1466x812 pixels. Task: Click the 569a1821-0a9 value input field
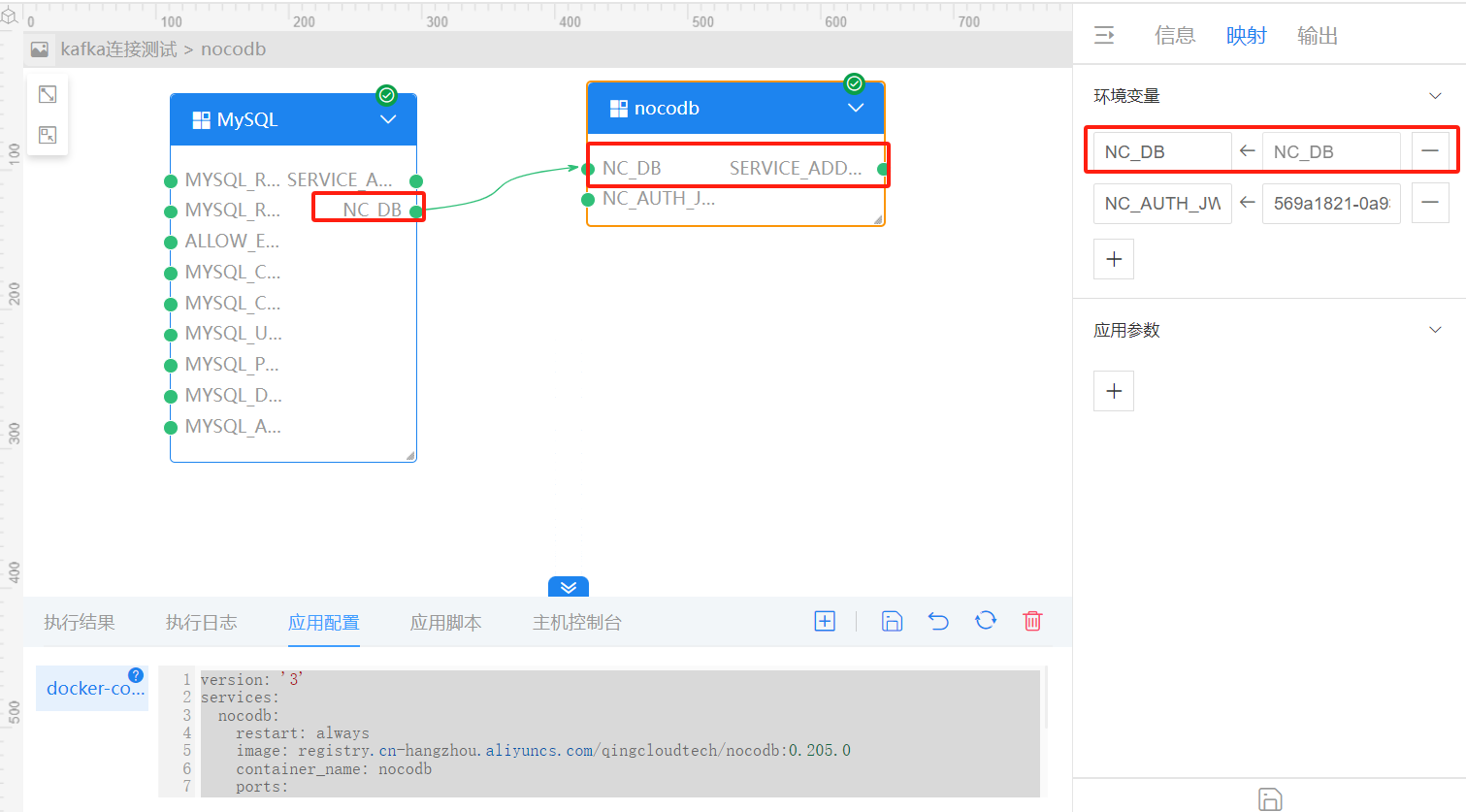click(x=1331, y=204)
